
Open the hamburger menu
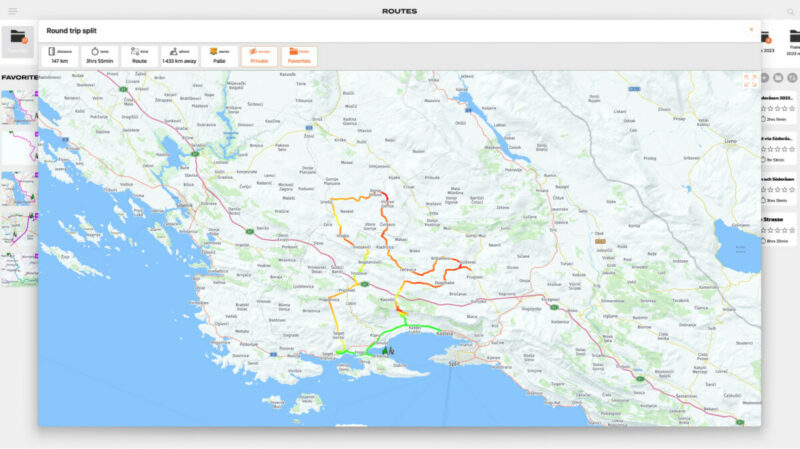coord(12,11)
